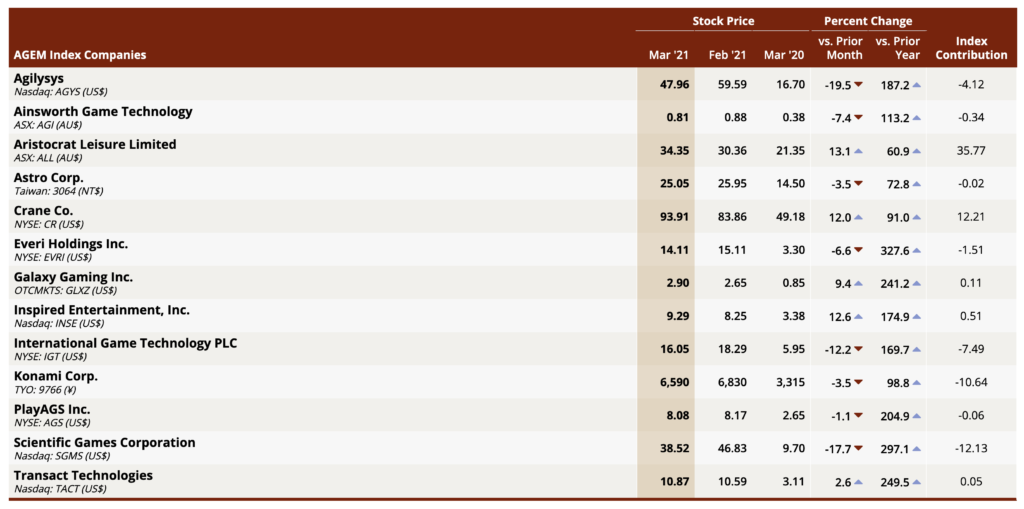Viewport: 1024px width, 509px height.
Task: Click the up arrow beside Transact 249.5
Action: pyautogui.click(x=917, y=482)
